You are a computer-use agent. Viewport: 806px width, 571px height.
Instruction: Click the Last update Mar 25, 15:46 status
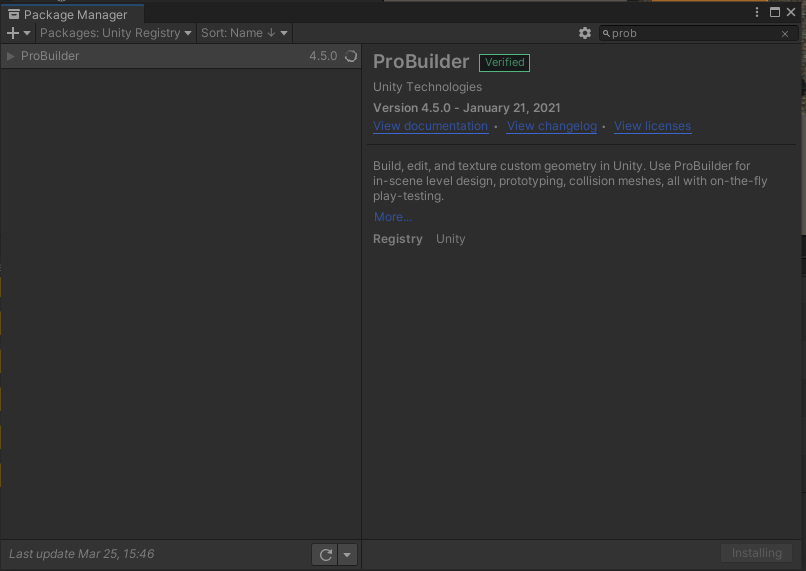pos(82,554)
